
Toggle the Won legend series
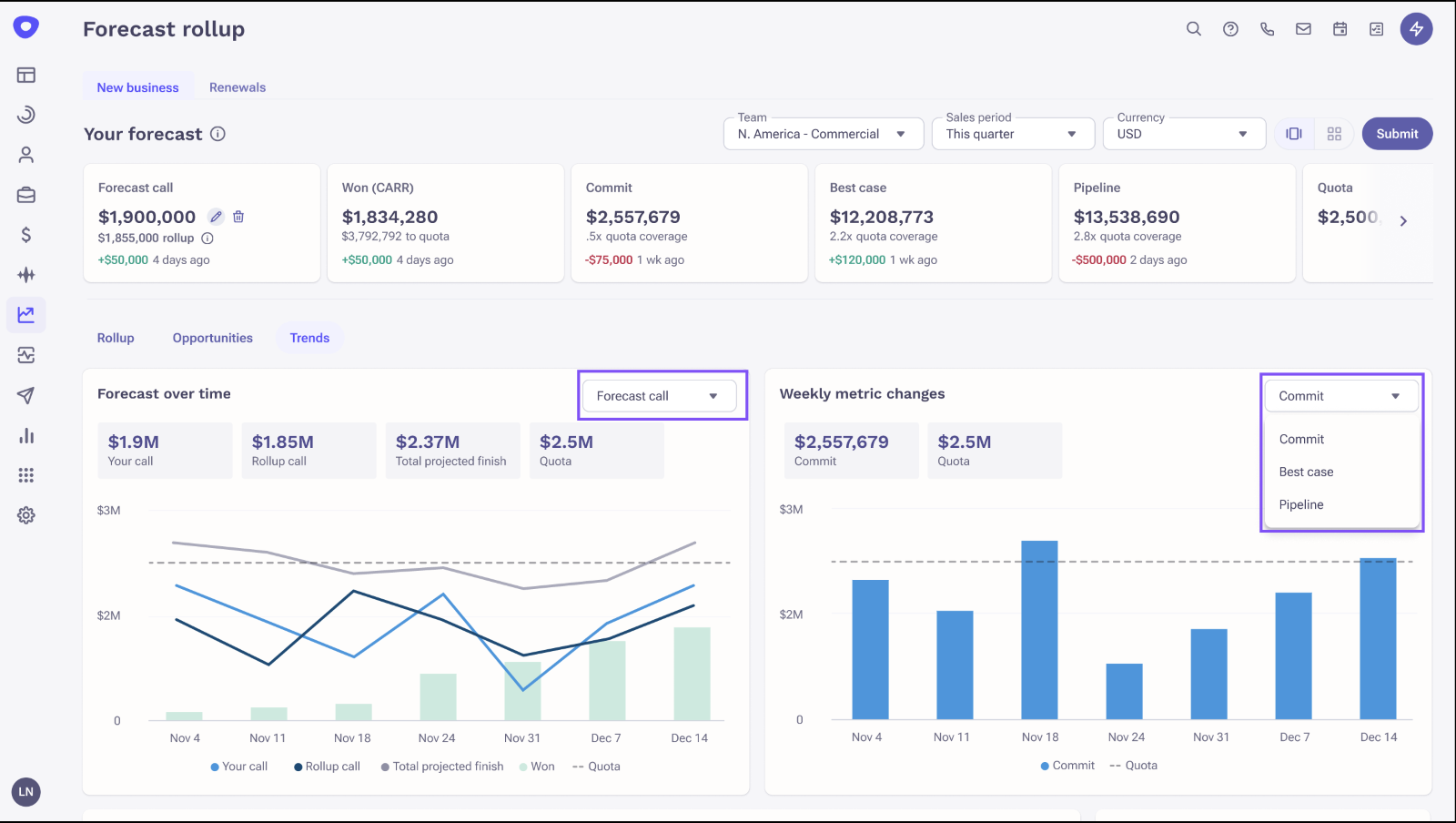(x=537, y=767)
